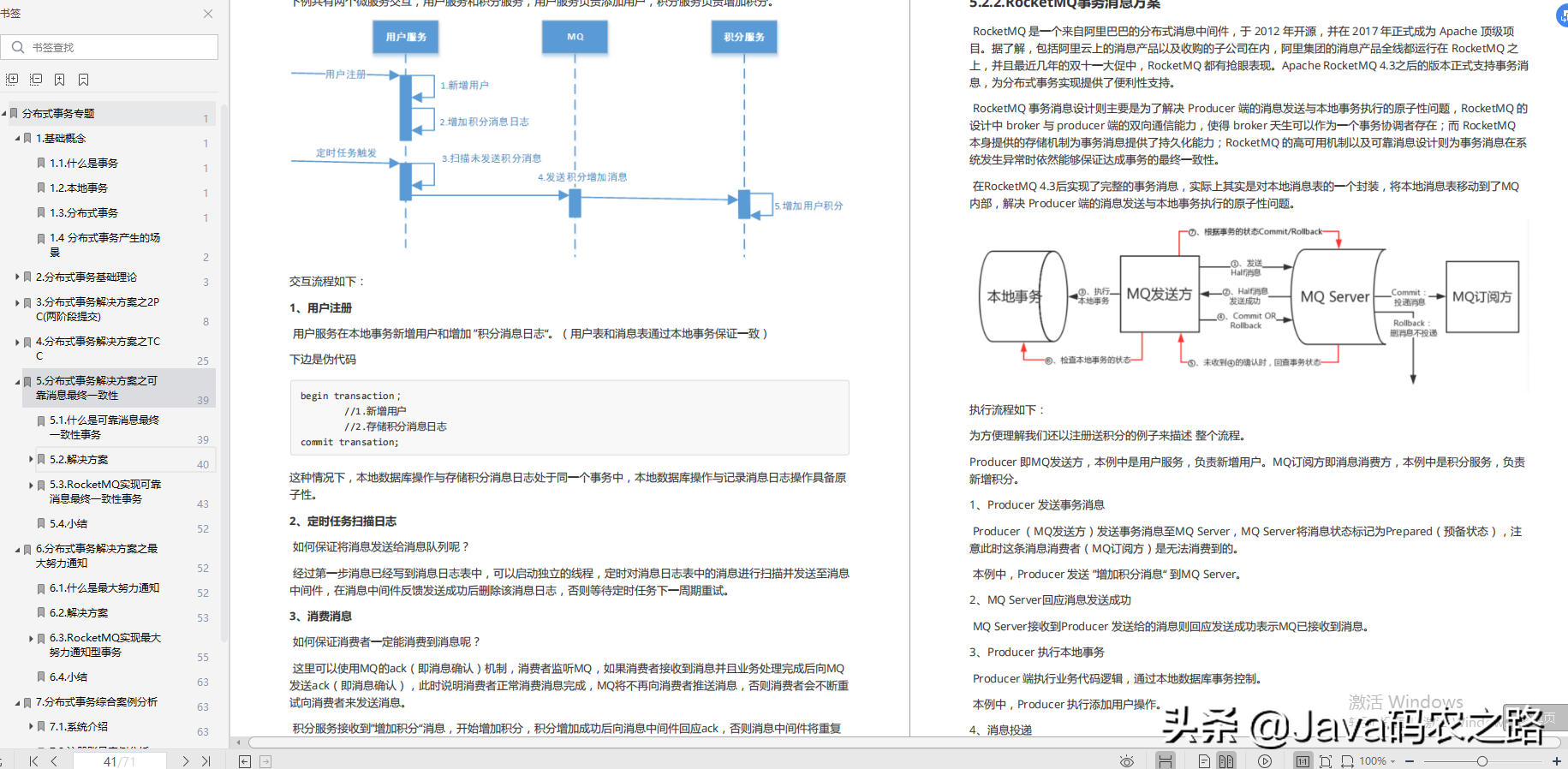Open bookmark 1.3.分布式事务
The image size is (1568, 769).
[x=84, y=213]
